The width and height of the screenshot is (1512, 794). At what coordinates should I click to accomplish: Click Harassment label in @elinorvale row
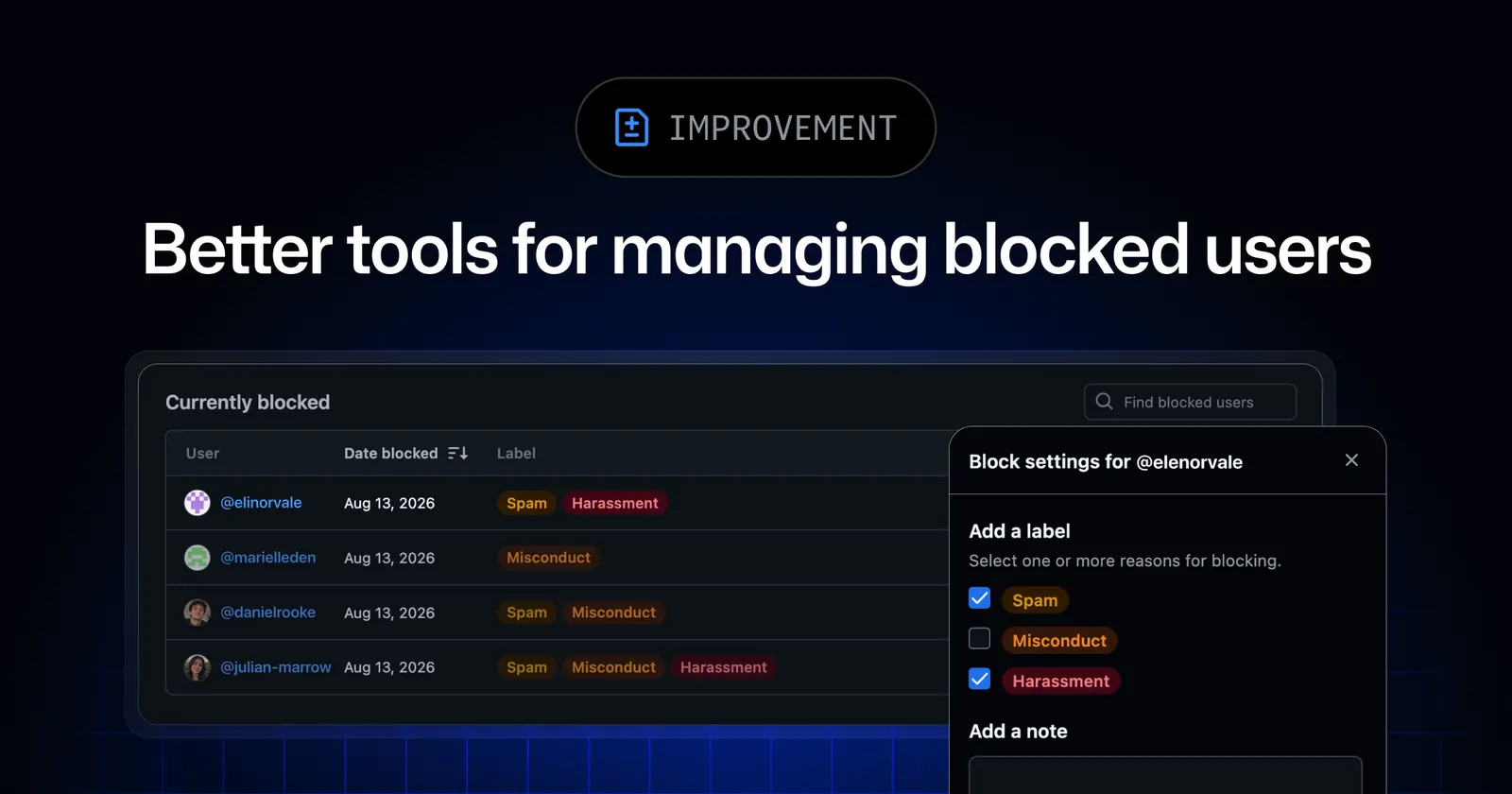click(x=615, y=503)
